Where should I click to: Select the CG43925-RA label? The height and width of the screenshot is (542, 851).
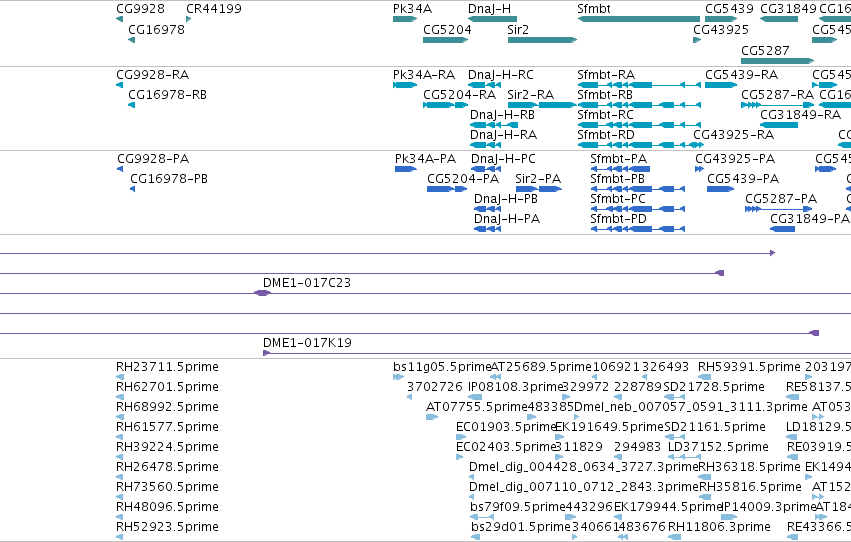[733, 135]
